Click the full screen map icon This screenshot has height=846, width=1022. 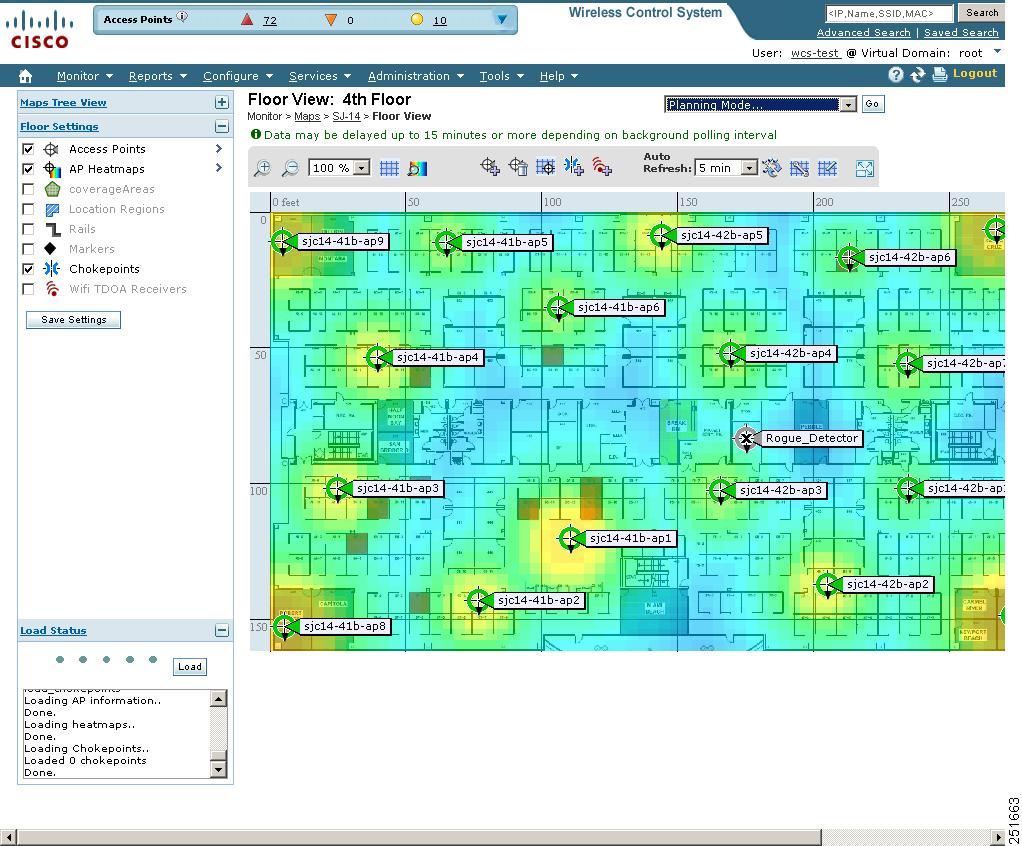[x=864, y=168]
